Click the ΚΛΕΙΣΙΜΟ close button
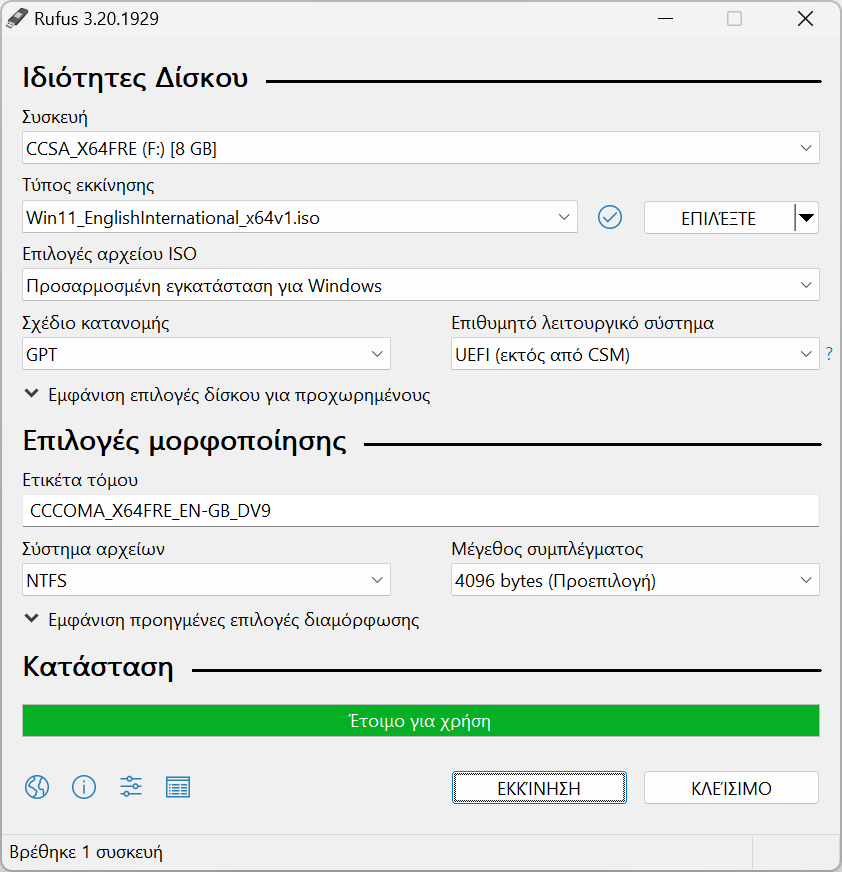The height and width of the screenshot is (872, 842). pos(731,787)
